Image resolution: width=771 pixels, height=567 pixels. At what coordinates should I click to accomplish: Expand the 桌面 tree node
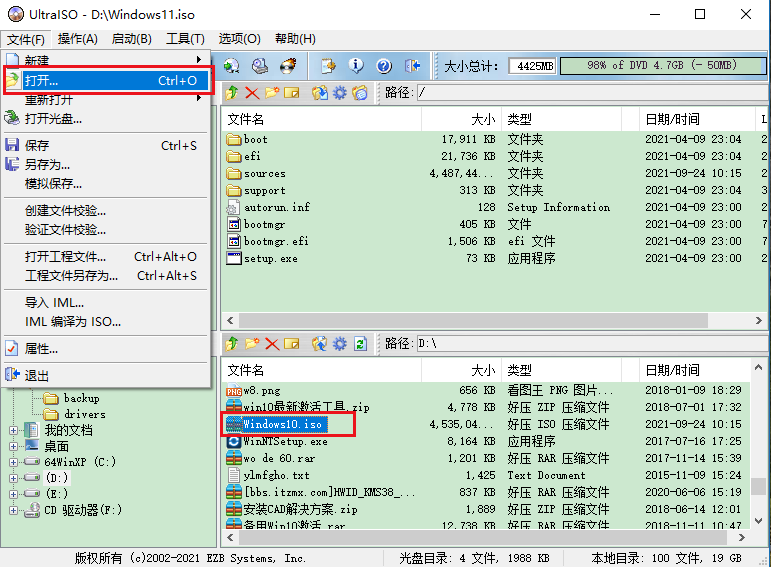14,446
